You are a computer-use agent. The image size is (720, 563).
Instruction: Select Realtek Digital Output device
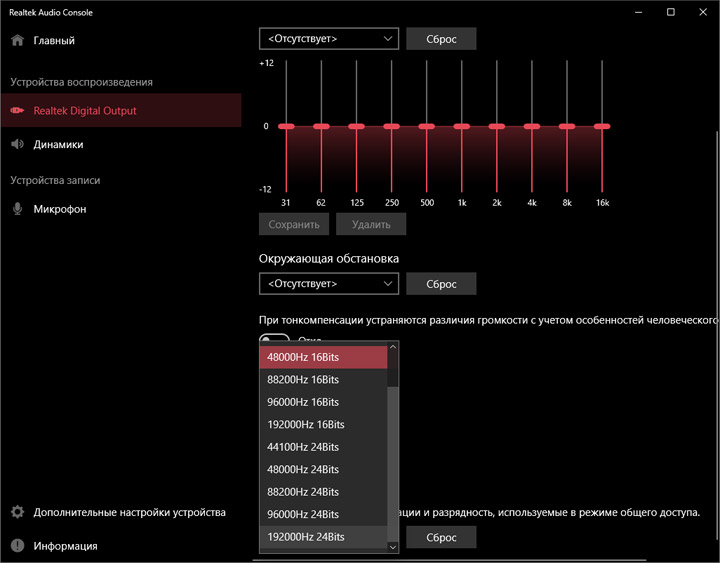click(x=121, y=110)
